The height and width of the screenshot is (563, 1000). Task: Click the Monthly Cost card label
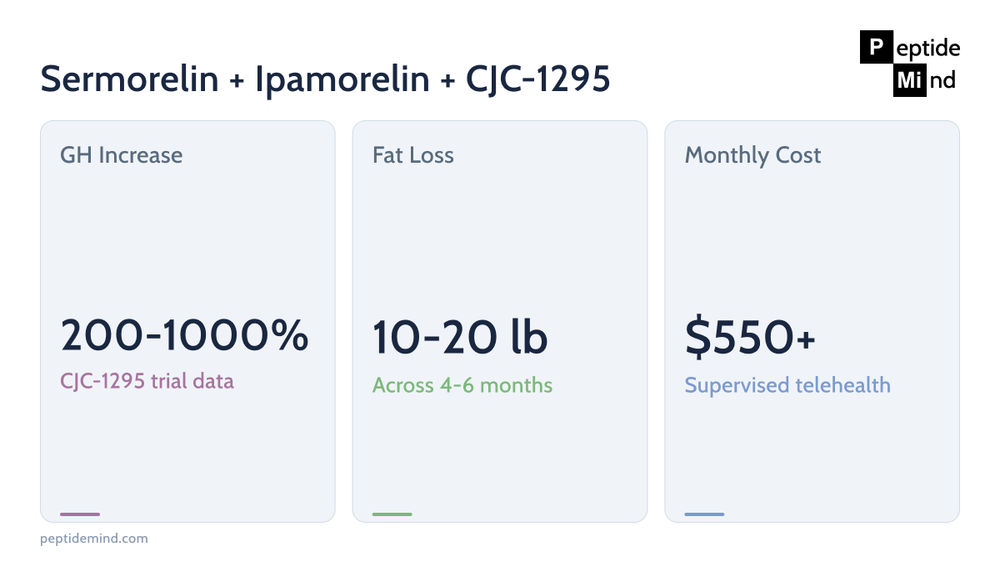753,155
